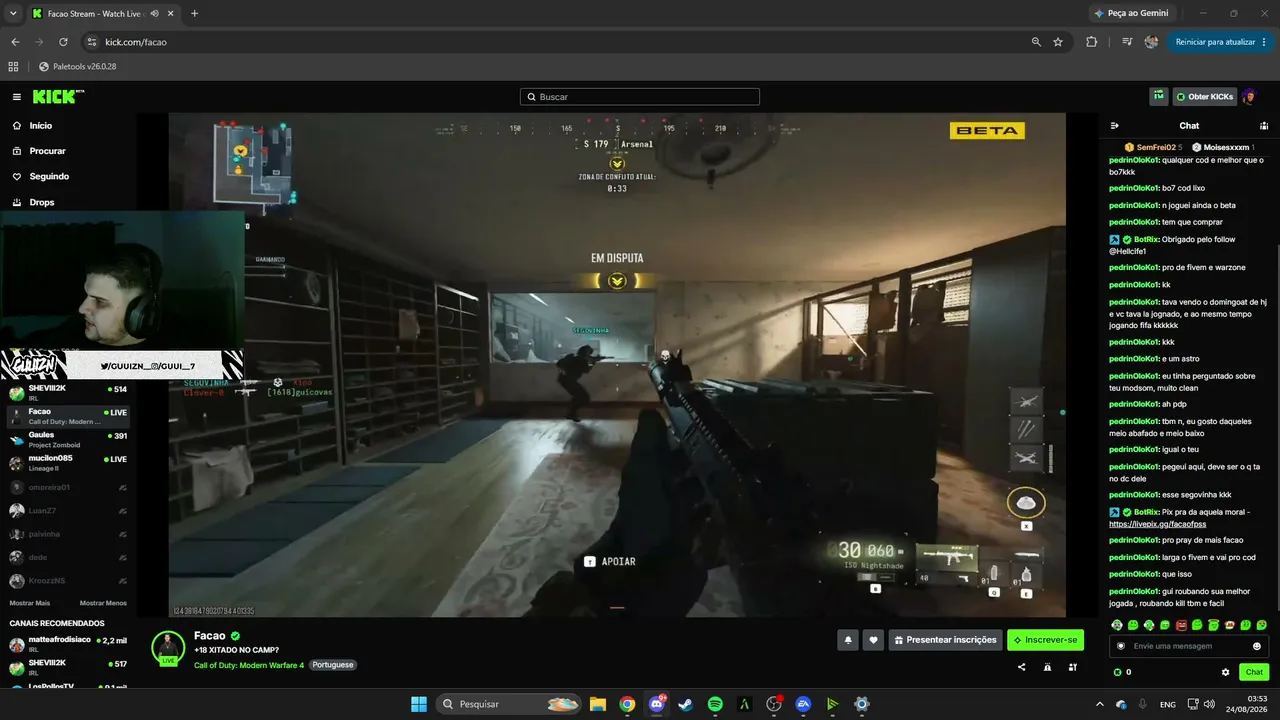The width and height of the screenshot is (1280, 720).
Task: Click the notification bell on Facao's channel
Action: click(848, 640)
